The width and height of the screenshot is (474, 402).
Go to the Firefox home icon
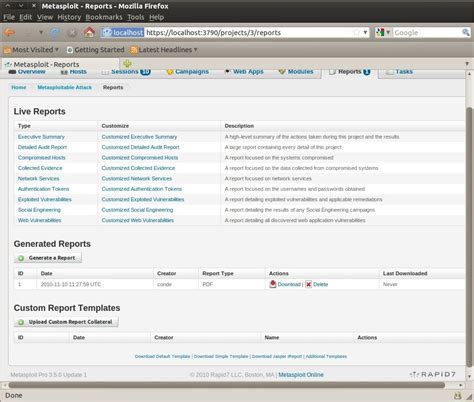[89, 32]
